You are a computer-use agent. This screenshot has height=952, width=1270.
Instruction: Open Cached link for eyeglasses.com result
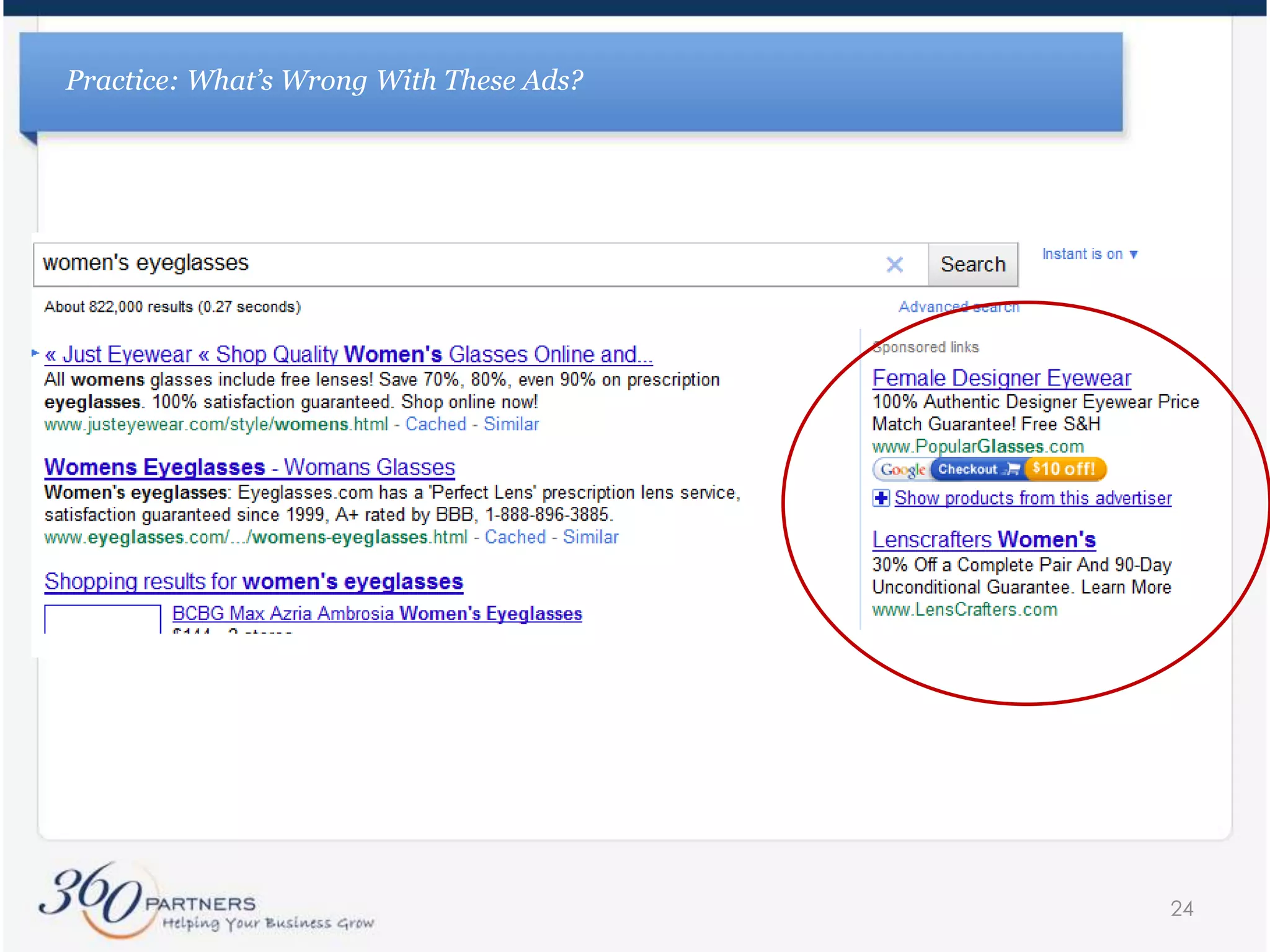coord(515,537)
